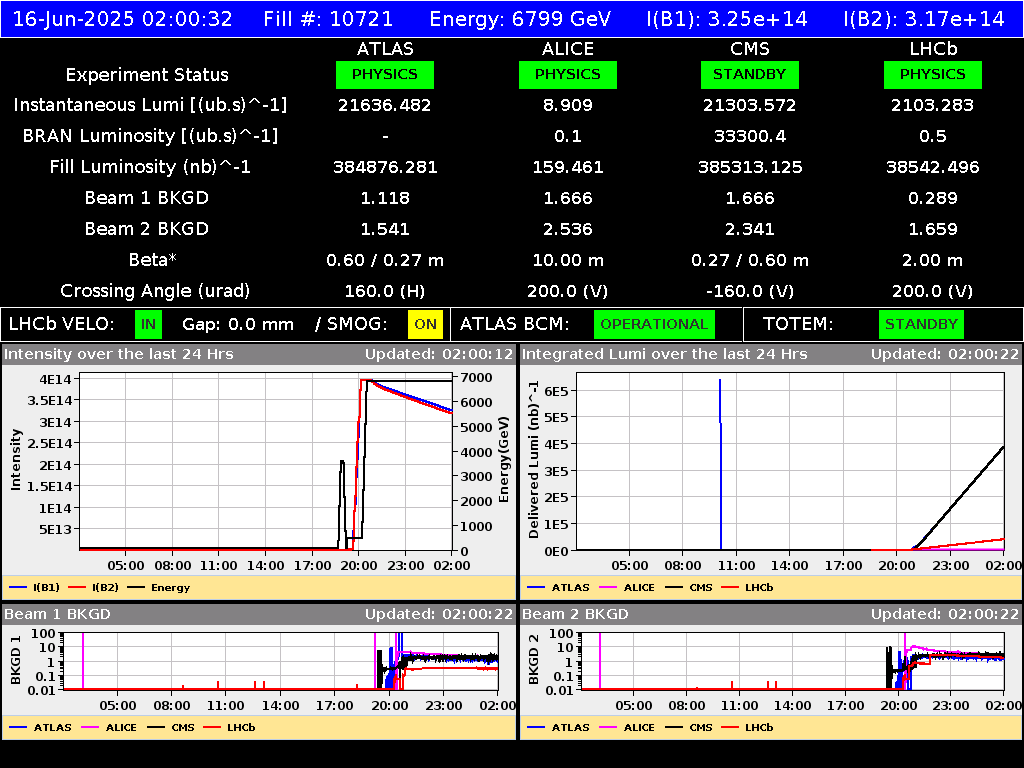Click the LHCb column header
The image size is (1024, 768).
click(933, 49)
